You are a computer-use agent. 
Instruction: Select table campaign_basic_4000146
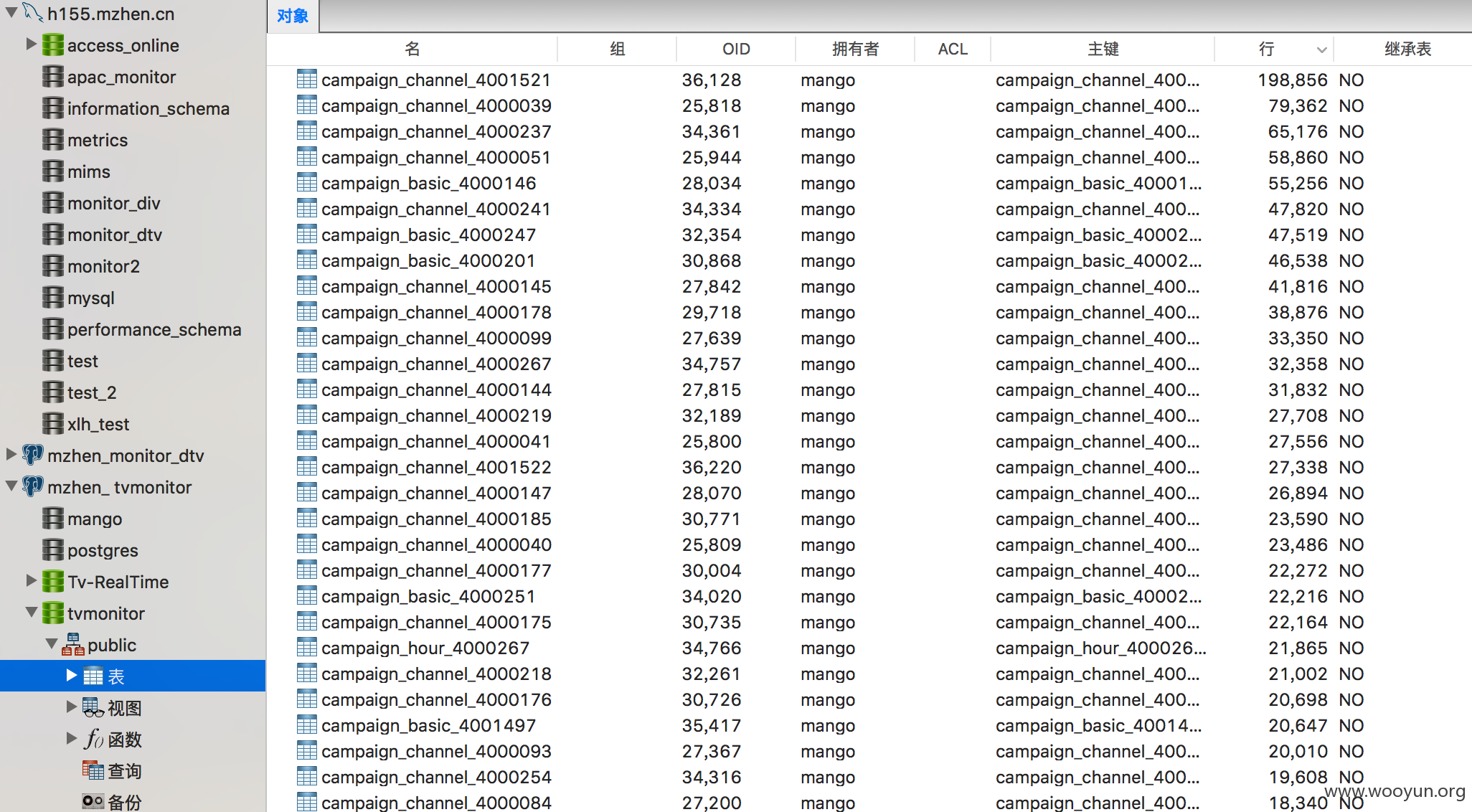point(429,183)
